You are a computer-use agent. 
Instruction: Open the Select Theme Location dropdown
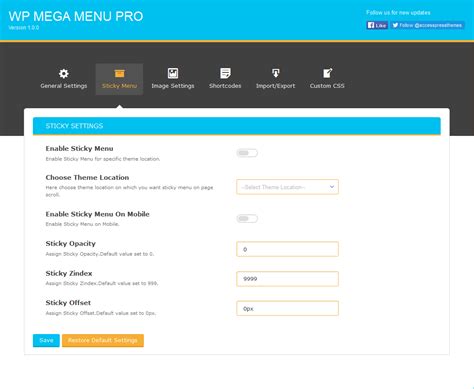click(x=287, y=187)
